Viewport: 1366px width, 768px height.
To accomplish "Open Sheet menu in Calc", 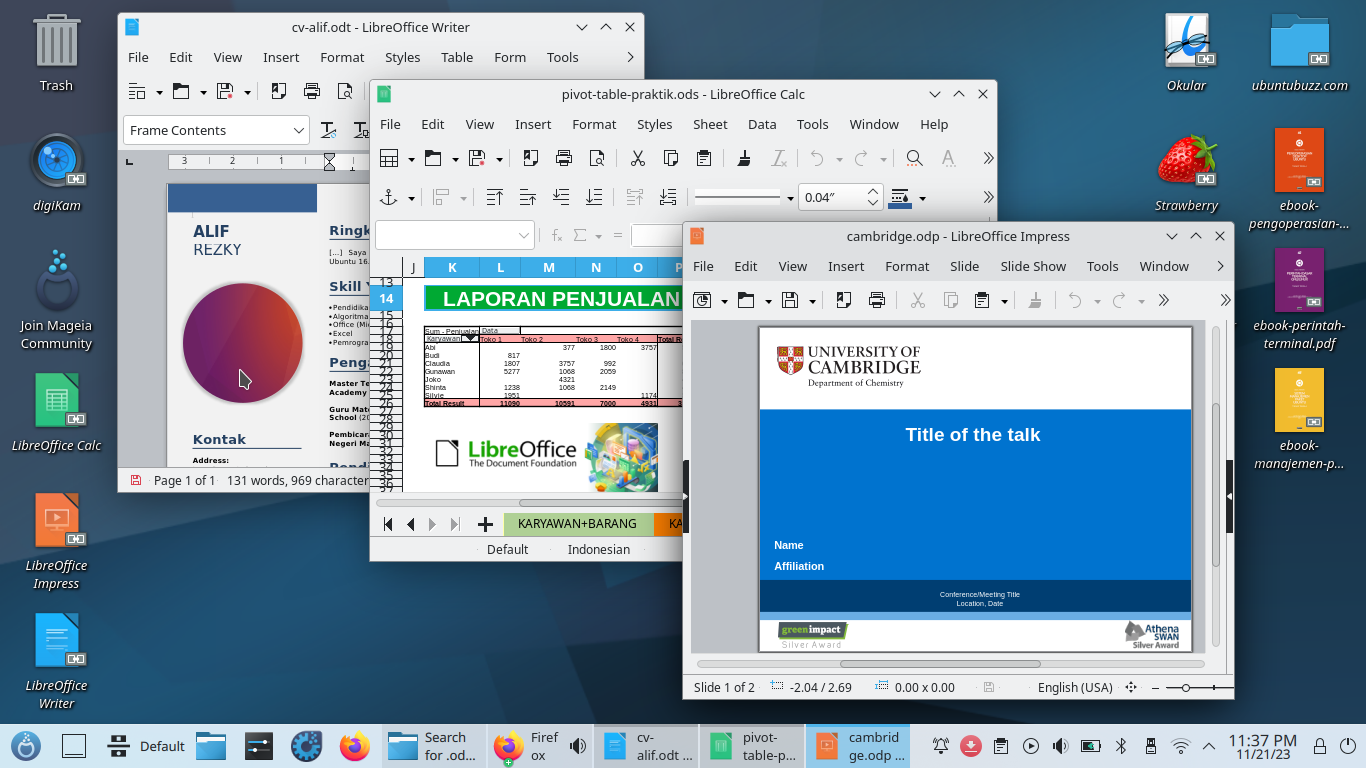I will pyautogui.click(x=710, y=124).
